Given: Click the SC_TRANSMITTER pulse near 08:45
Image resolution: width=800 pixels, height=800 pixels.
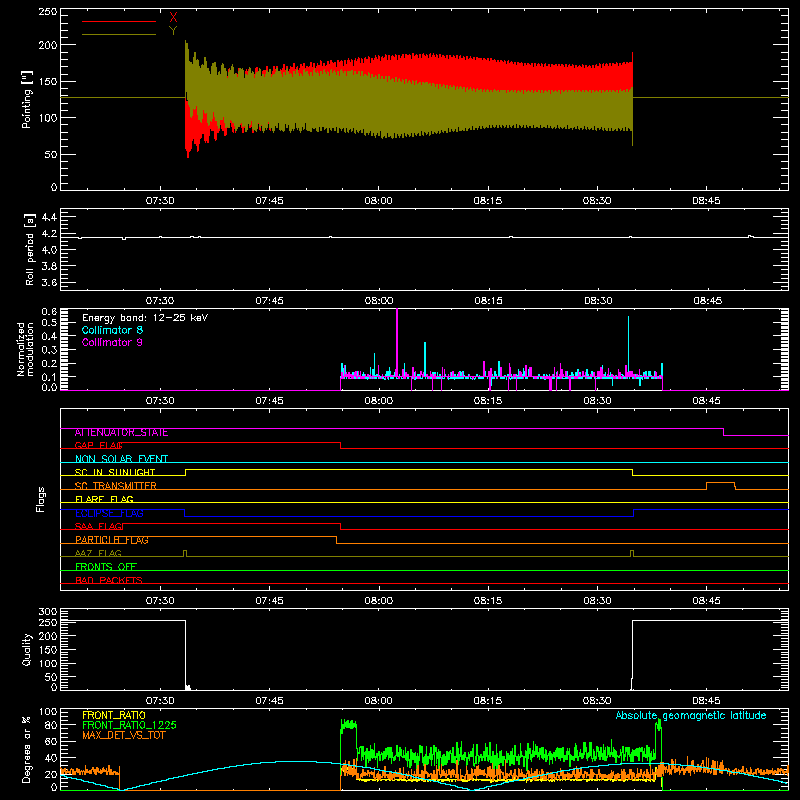Looking at the screenshot, I should pyautogui.click(x=720, y=485).
